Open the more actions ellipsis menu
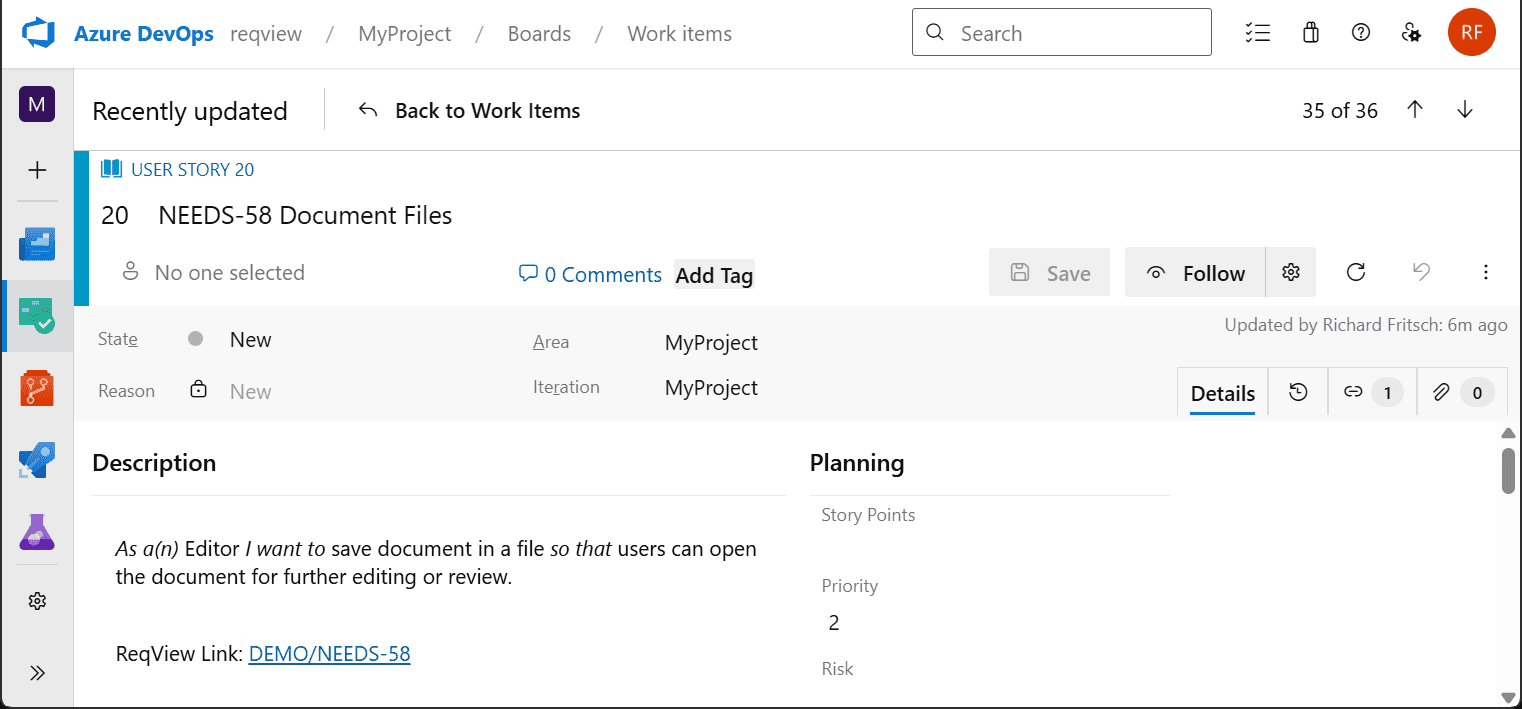Image resolution: width=1522 pixels, height=709 pixels. coord(1486,271)
